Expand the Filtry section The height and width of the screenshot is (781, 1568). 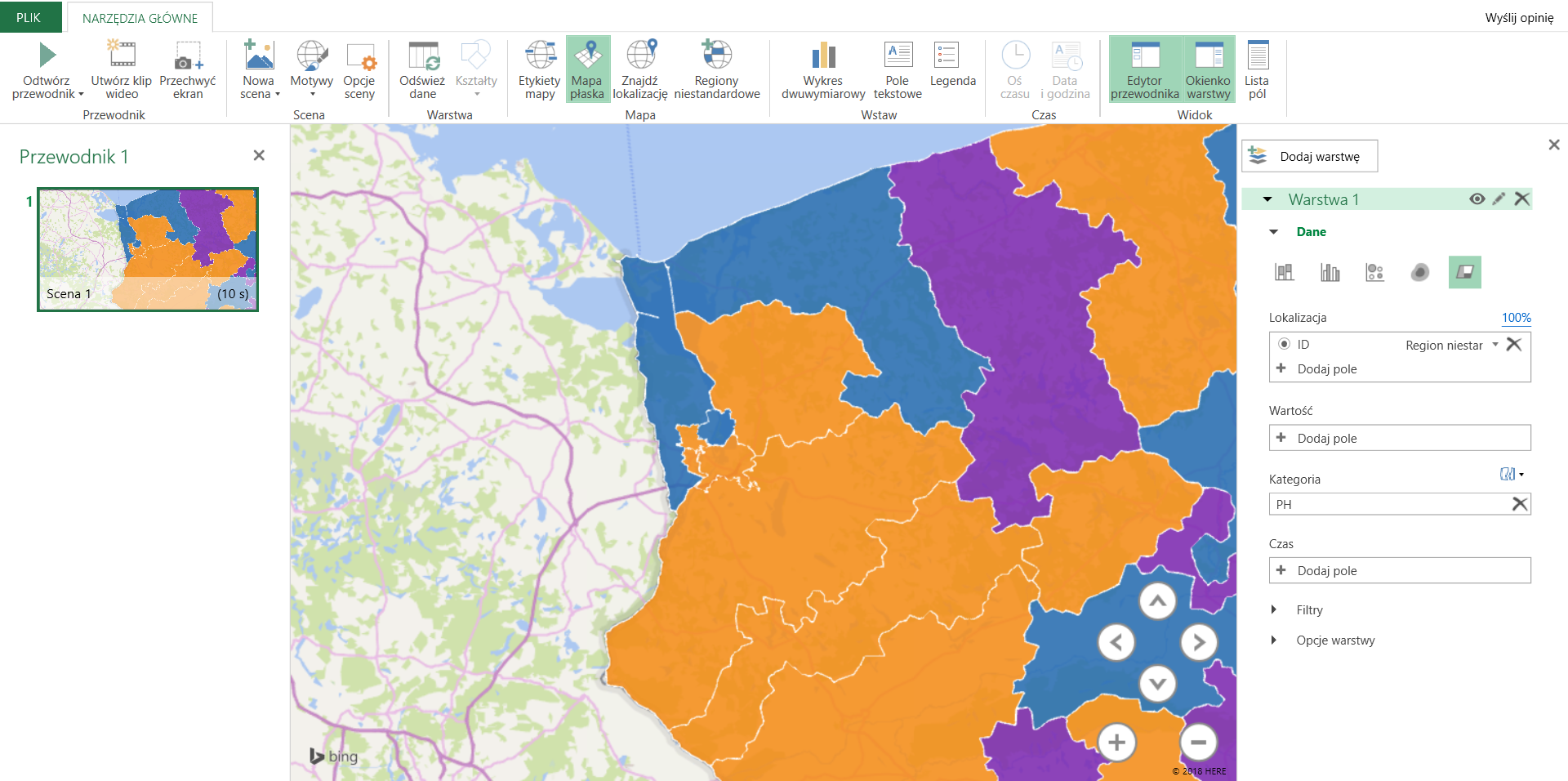pos(1274,610)
